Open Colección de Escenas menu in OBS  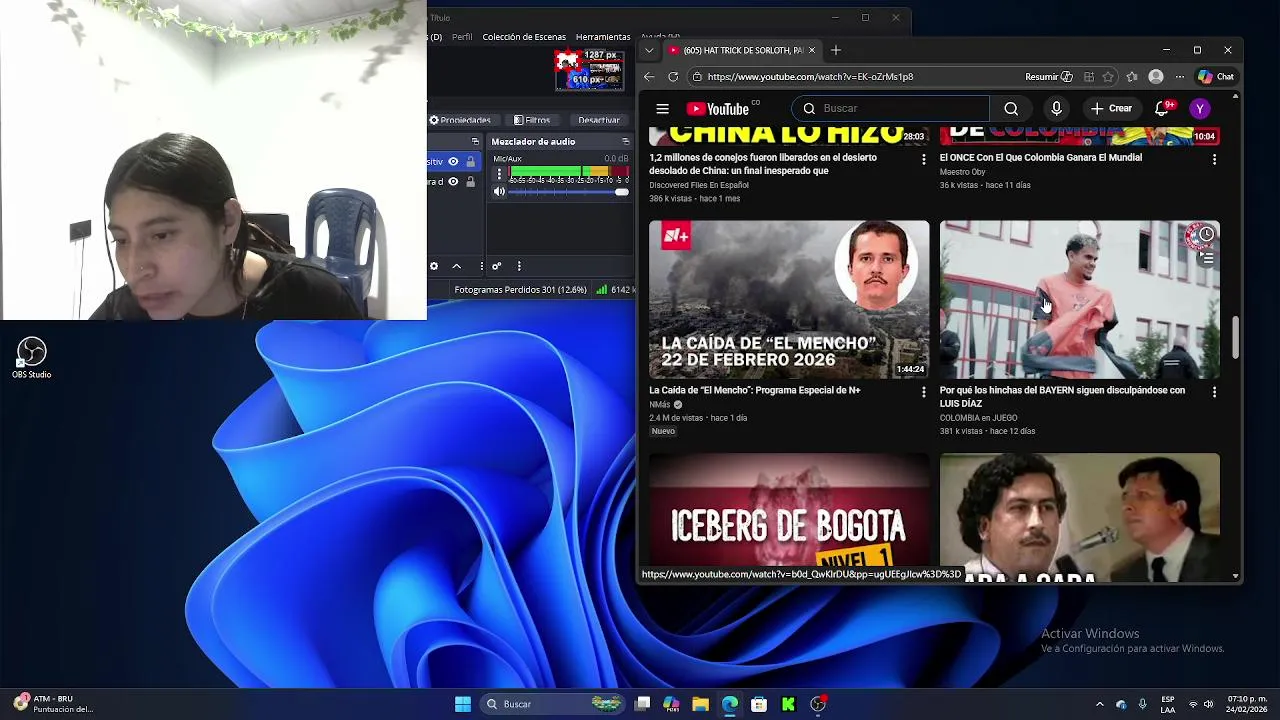[x=524, y=37]
